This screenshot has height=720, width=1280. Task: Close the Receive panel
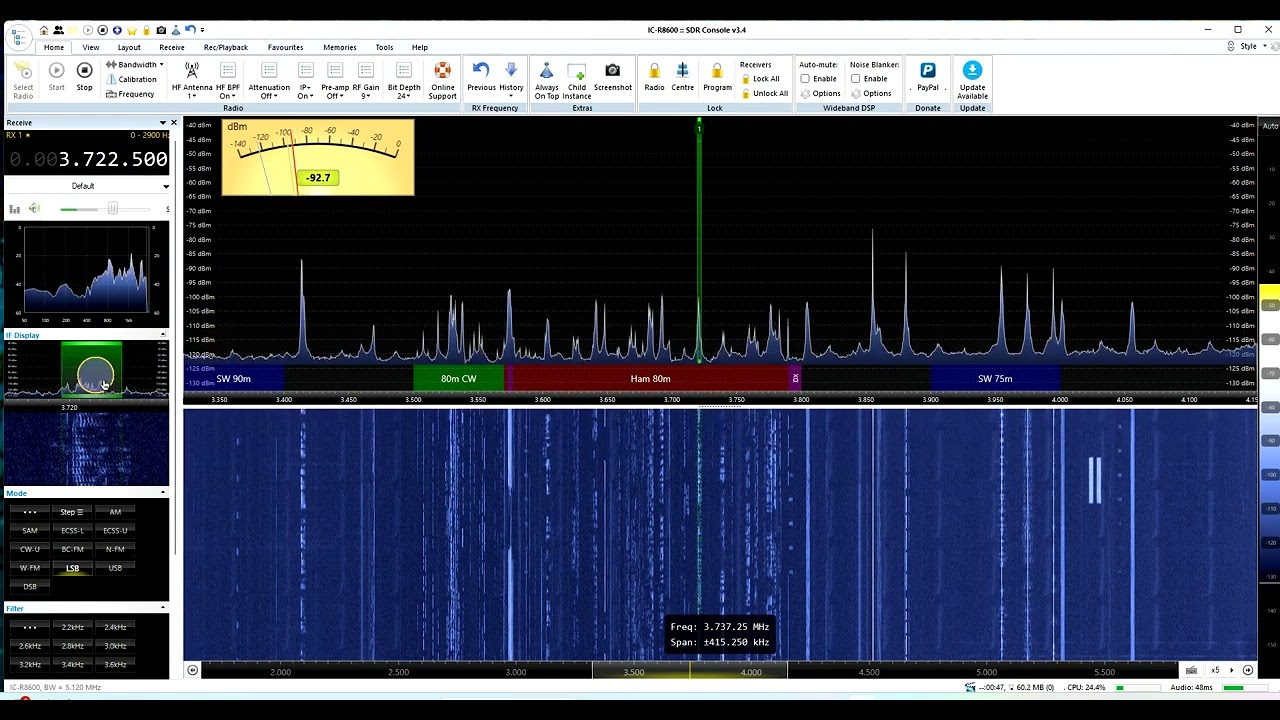173,123
